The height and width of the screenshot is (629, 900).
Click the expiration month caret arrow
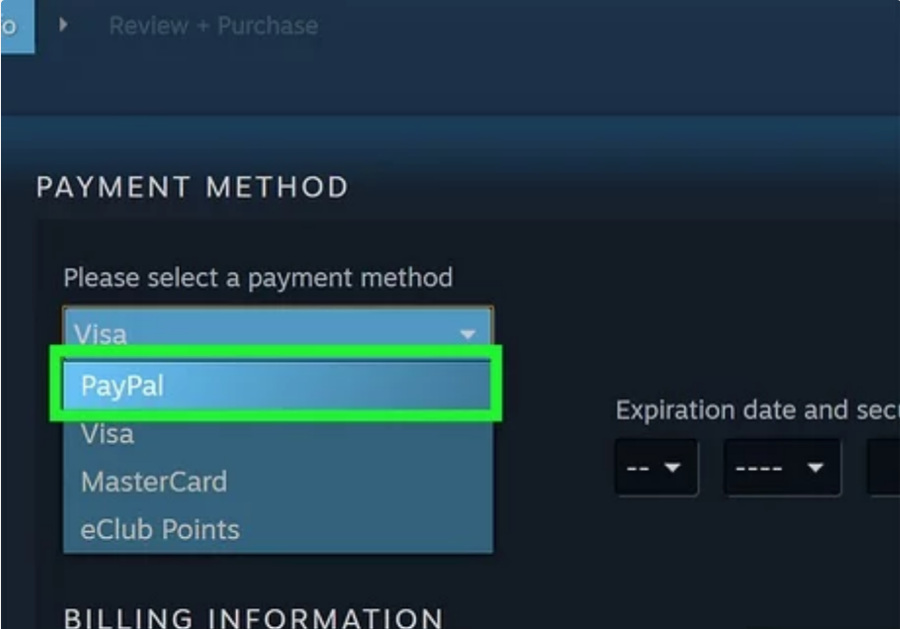pos(672,468)
